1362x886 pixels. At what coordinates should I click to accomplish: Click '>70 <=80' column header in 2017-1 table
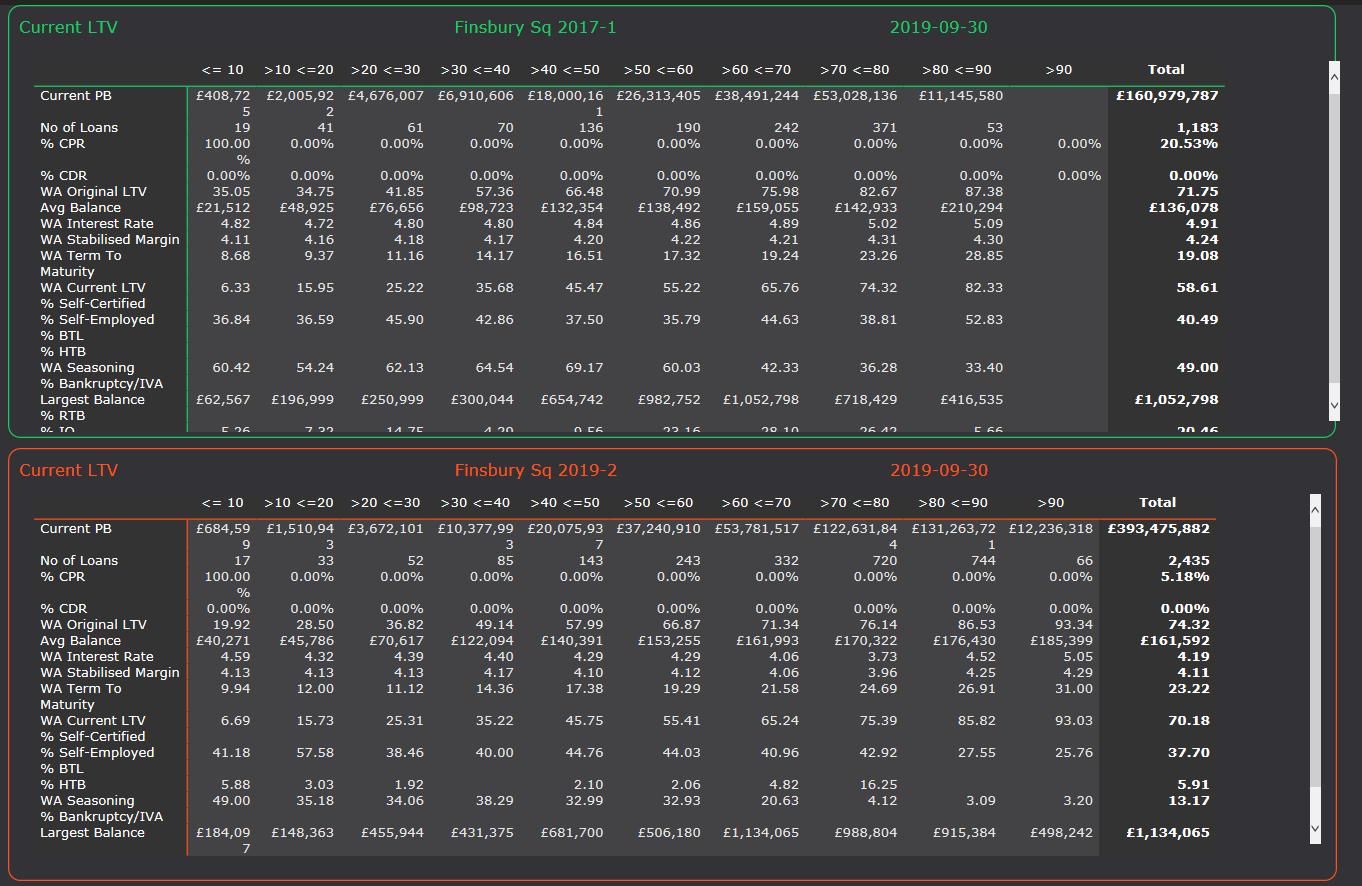coord(854,70)
